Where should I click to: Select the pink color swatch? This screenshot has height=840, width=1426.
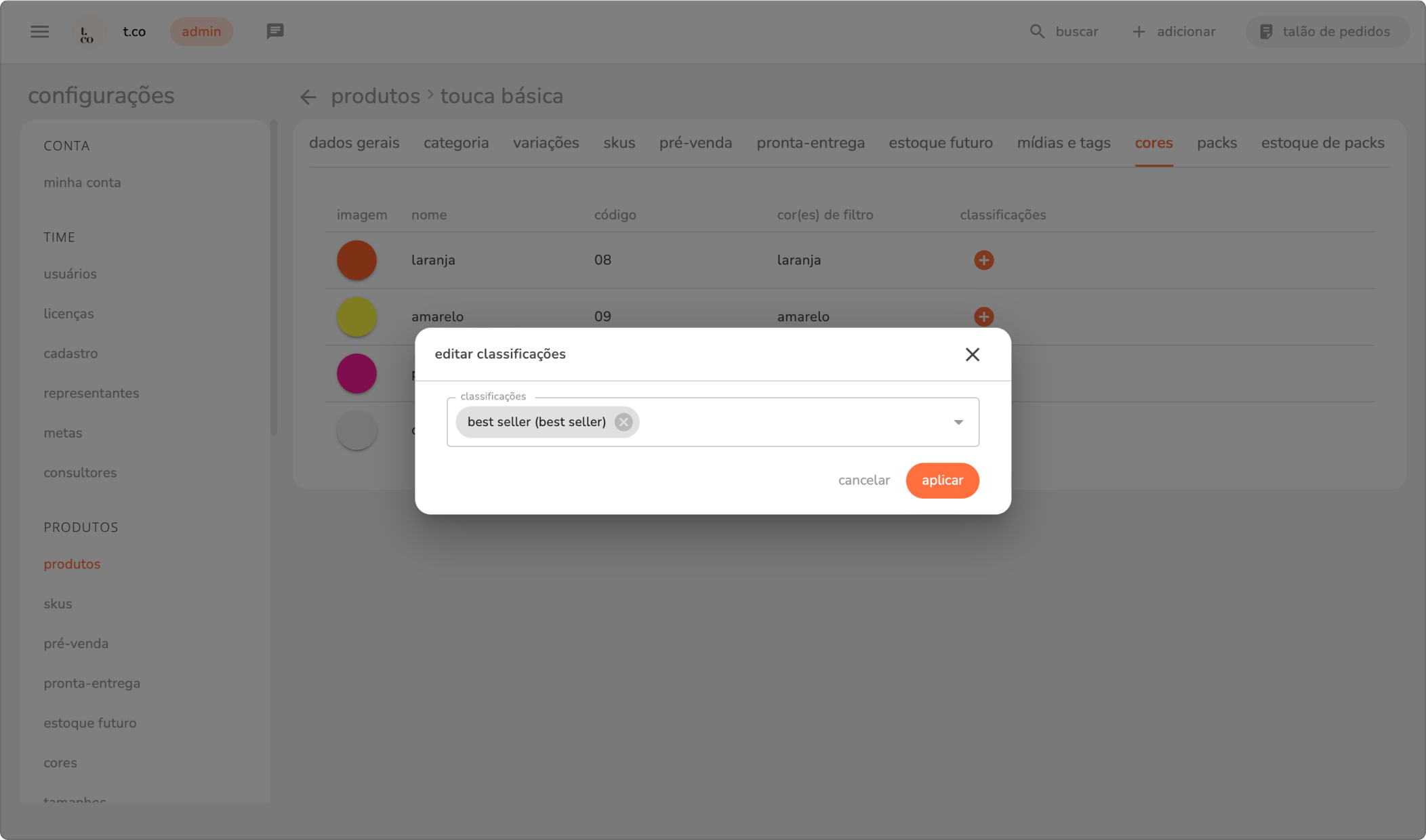pos(356,373)
